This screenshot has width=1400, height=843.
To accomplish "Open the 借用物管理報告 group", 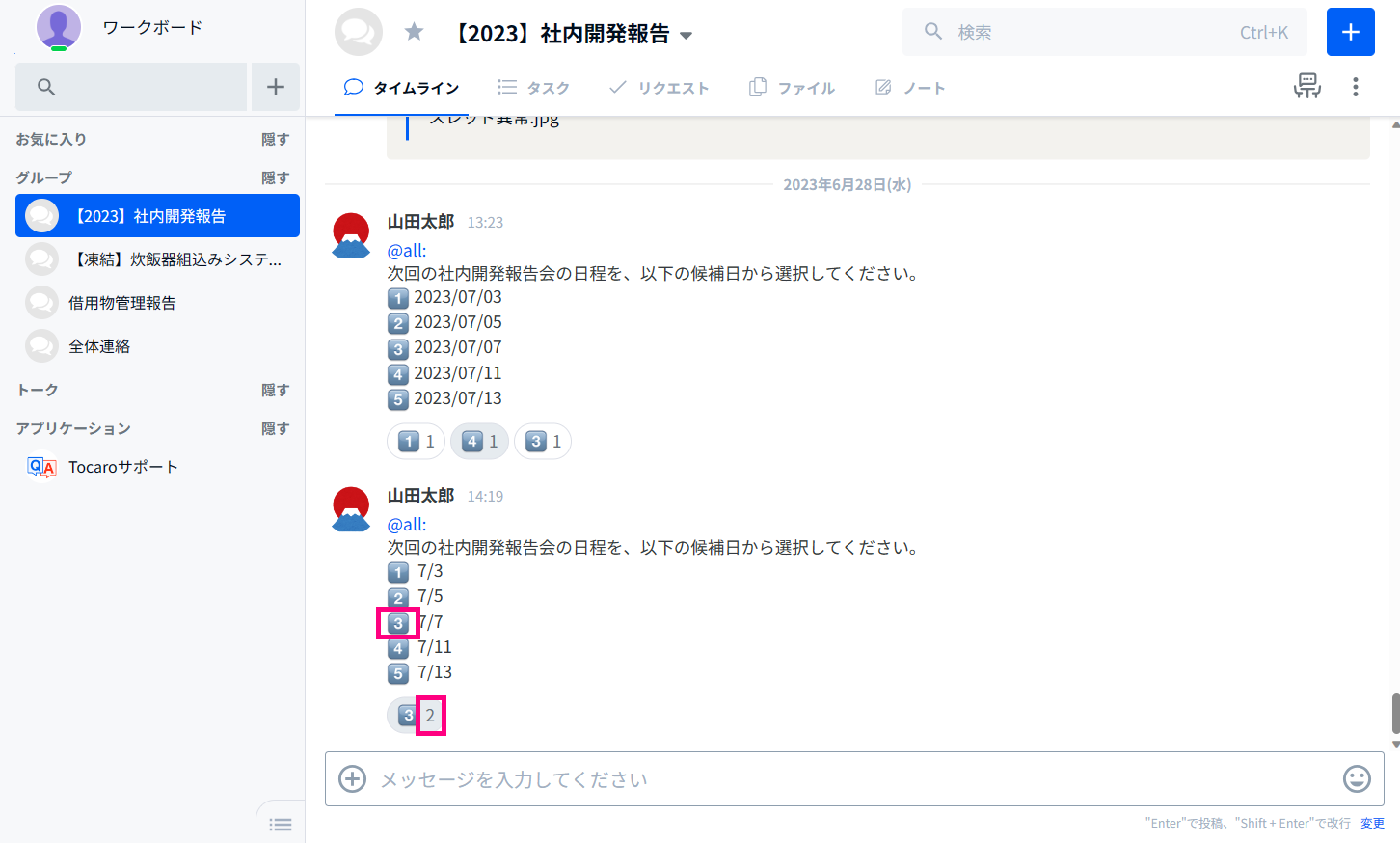I will coord(157,303).
